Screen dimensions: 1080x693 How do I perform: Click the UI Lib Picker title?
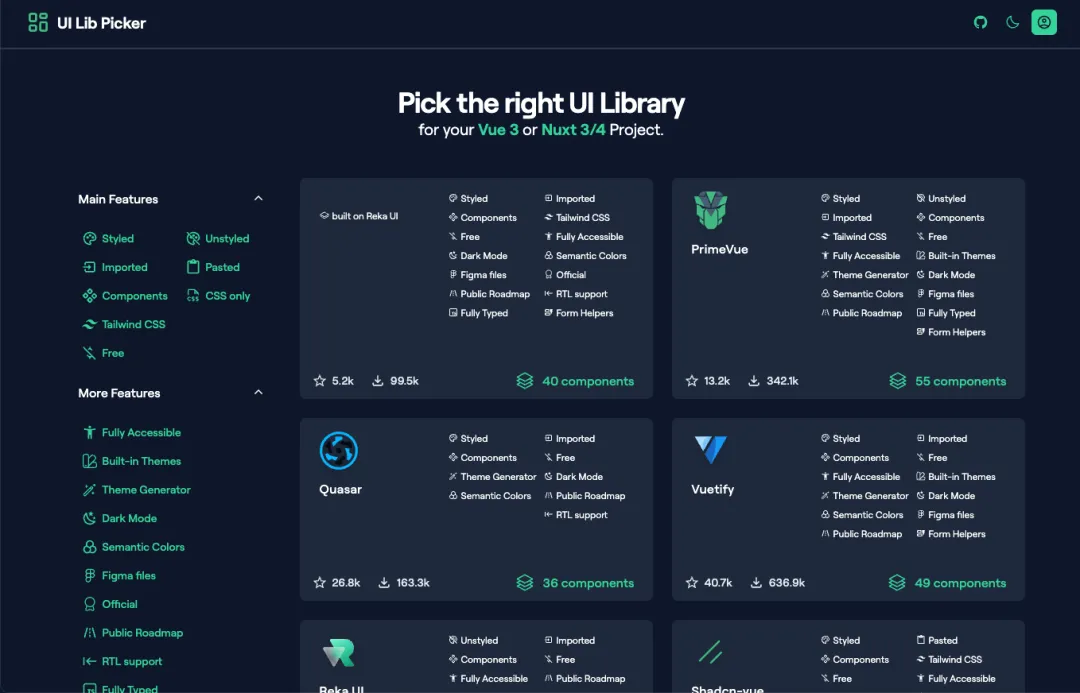click(101, 23)
